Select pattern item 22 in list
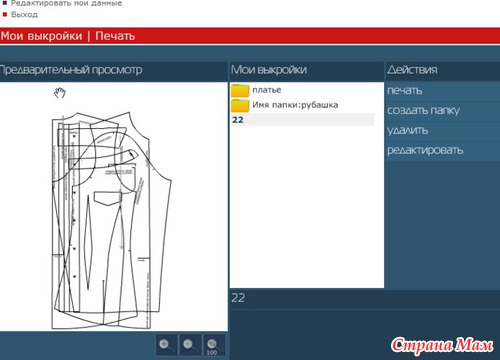The image size is (500, 360). [x=303, y=120]
